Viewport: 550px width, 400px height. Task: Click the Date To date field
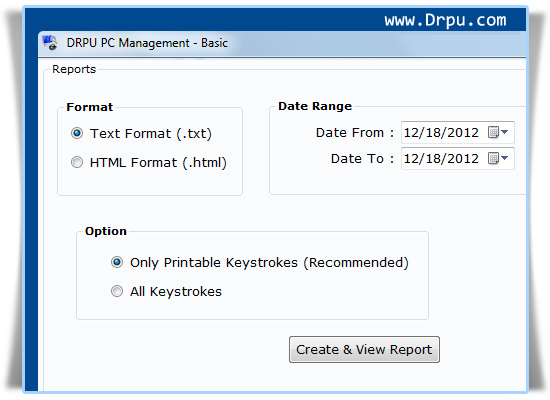coord(458,158)
